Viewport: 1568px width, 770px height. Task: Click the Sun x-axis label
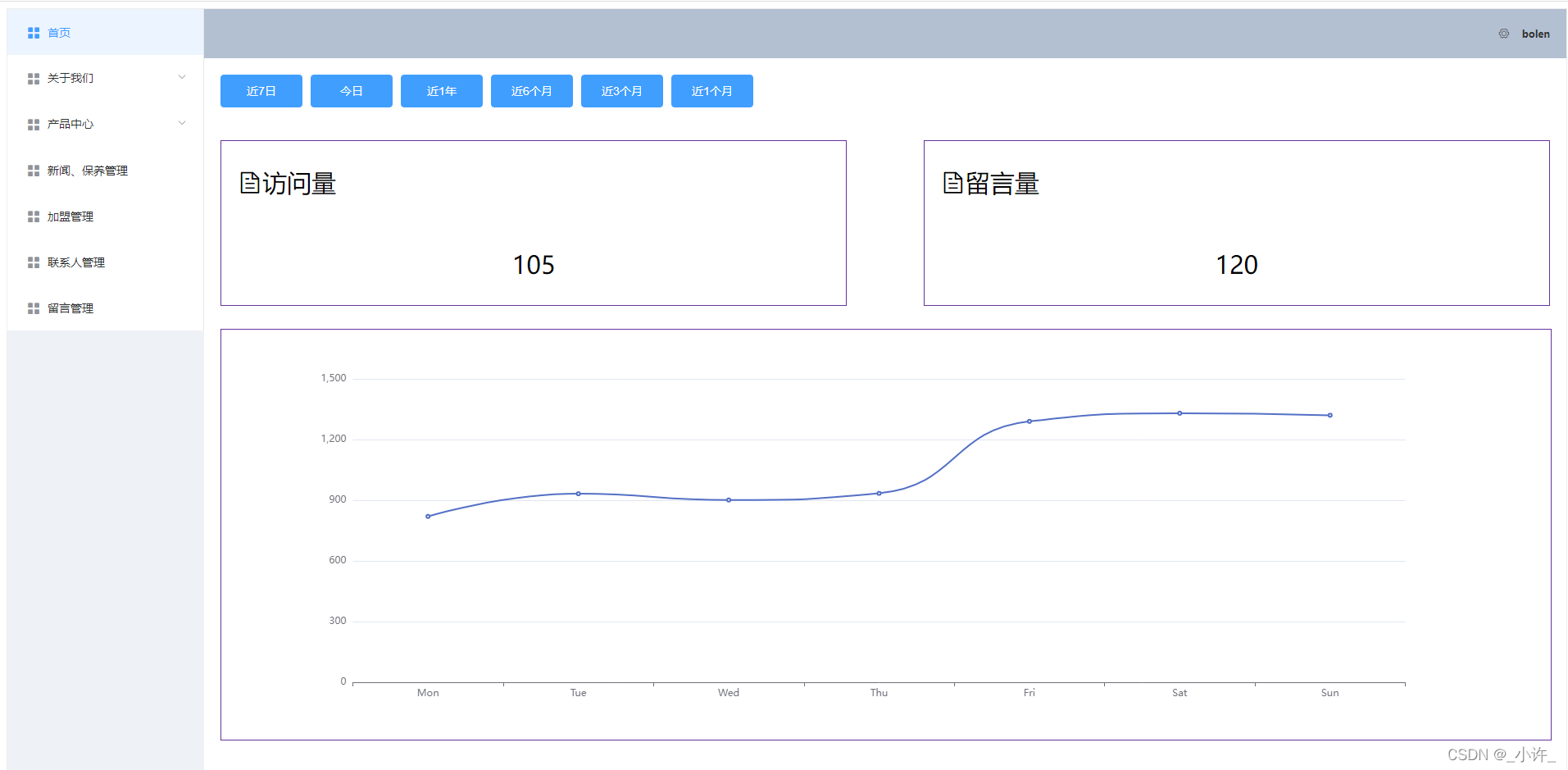[1330, 693]
